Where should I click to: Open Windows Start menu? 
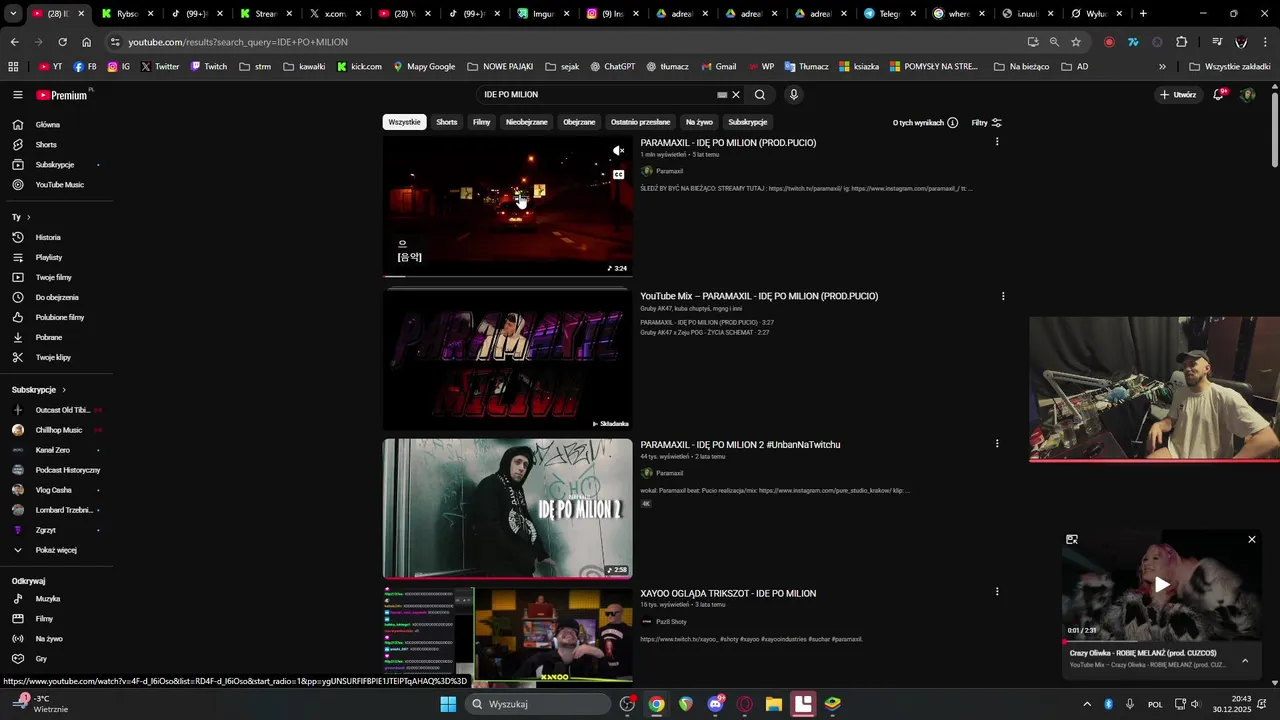pyautogui.click(x=448, y=704)
